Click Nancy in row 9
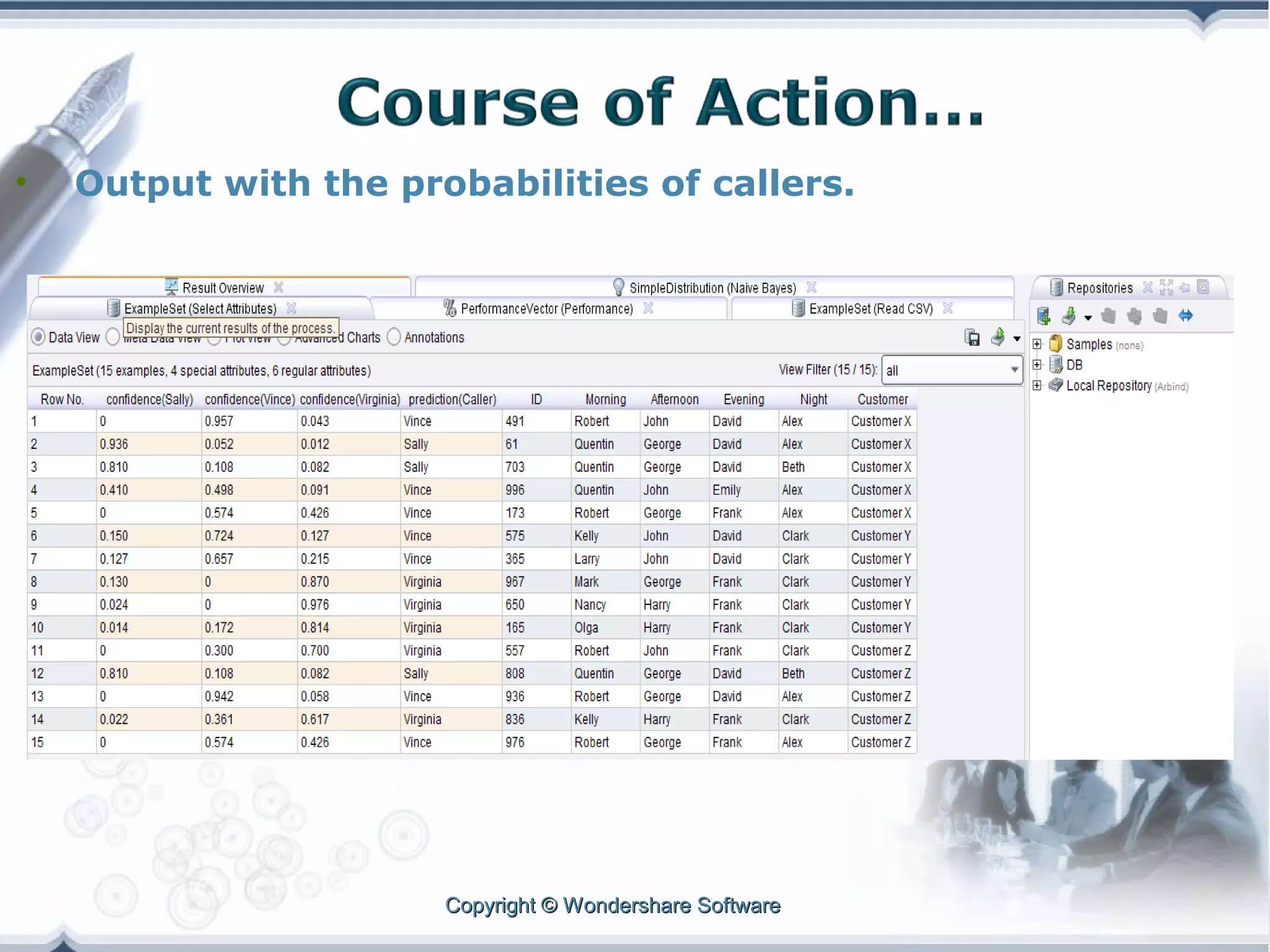Viewport: 1270px width, 952px height. pyautogui.click(x=606, y=604)
